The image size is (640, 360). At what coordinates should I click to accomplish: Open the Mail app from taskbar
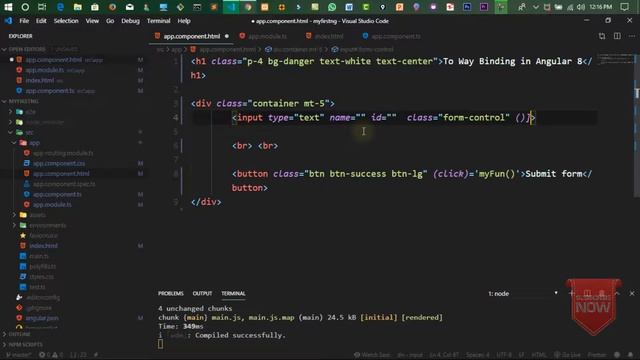pos(129,7)
